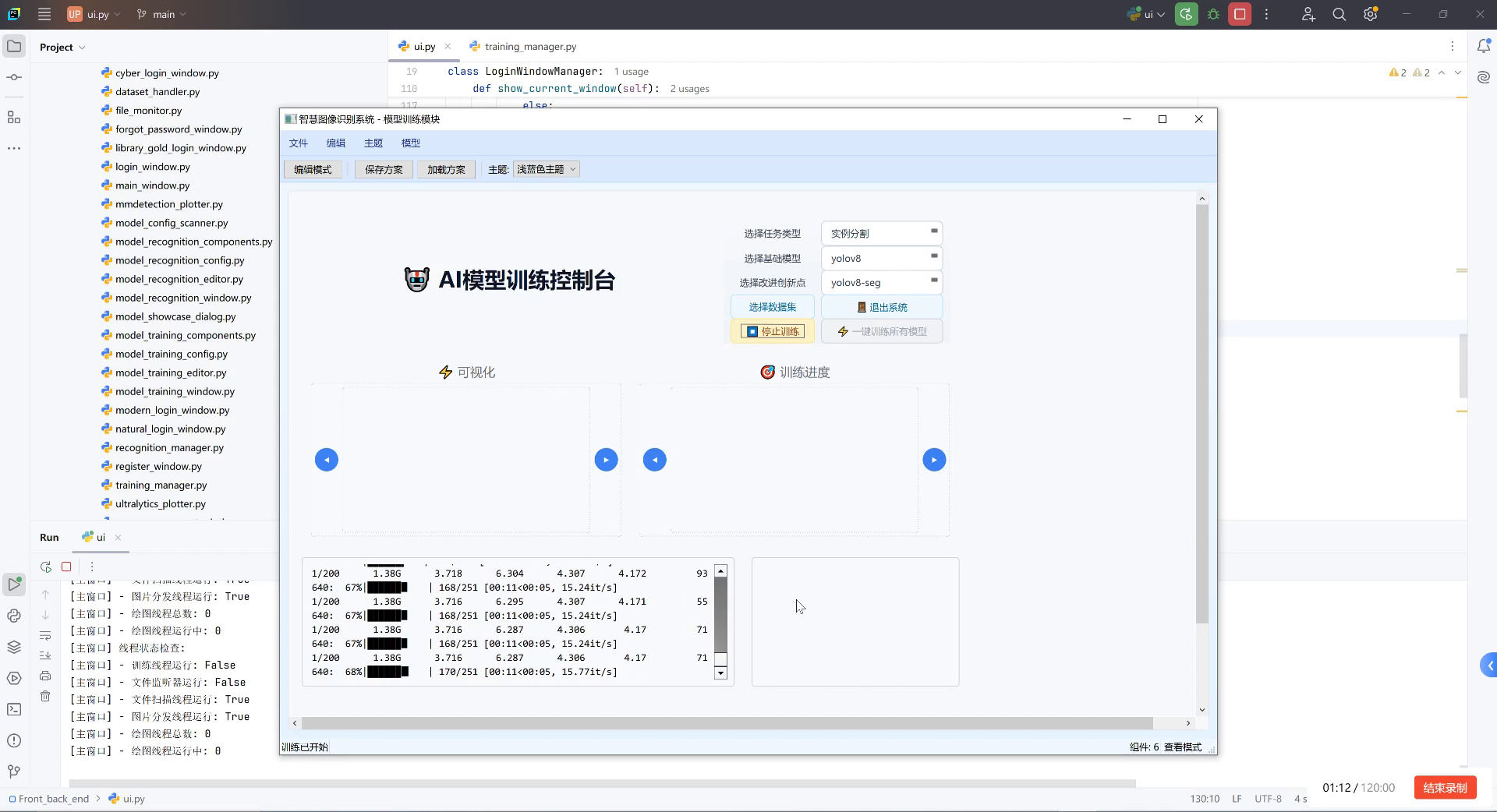The height and width of the screenshot is (812, 1497).
Task: Click the training window horizontal scrollbar
Action: [727, 723]
